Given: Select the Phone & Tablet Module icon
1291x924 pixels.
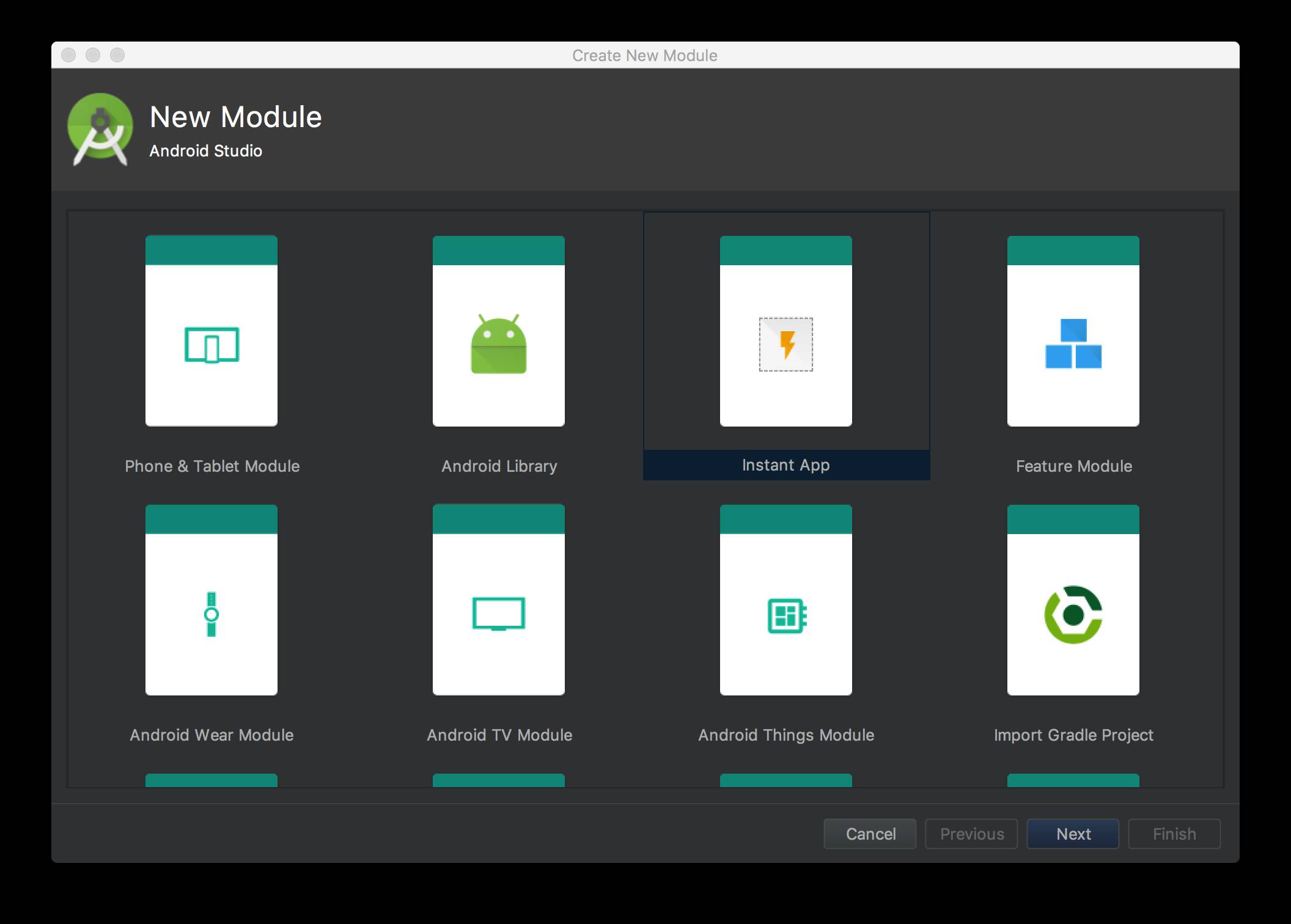Looking at the screenshot, I should point(211,345).
